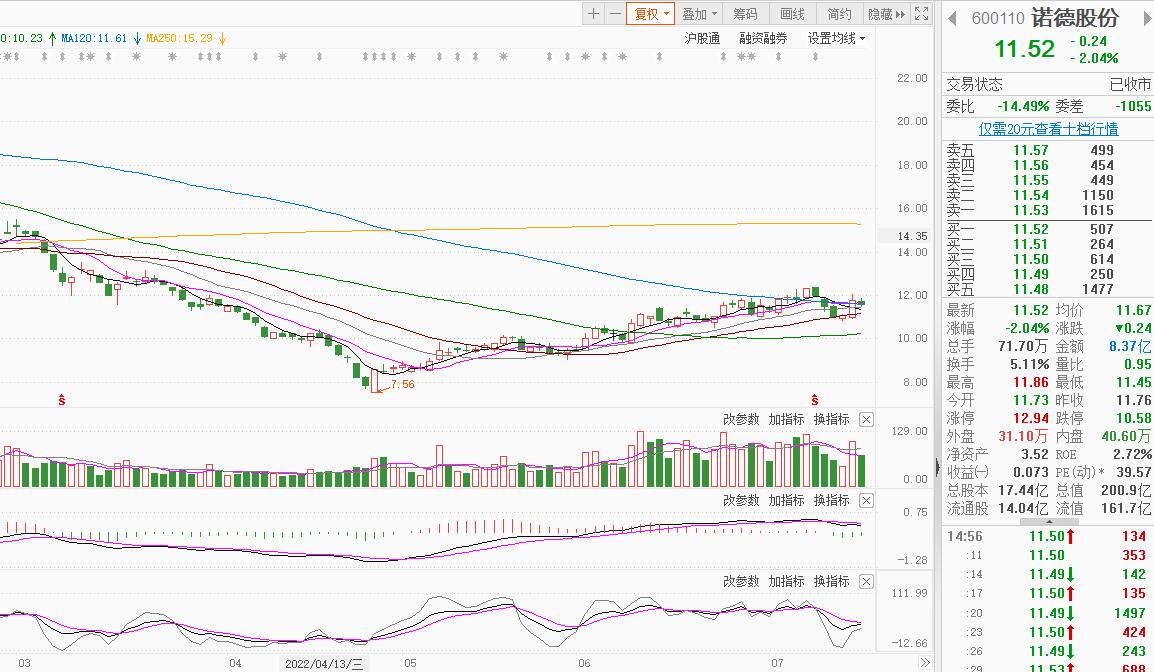Screen dimensions: 1154x672
Task: Click the zoom in plus icon
Action: [x=594, y=13]
